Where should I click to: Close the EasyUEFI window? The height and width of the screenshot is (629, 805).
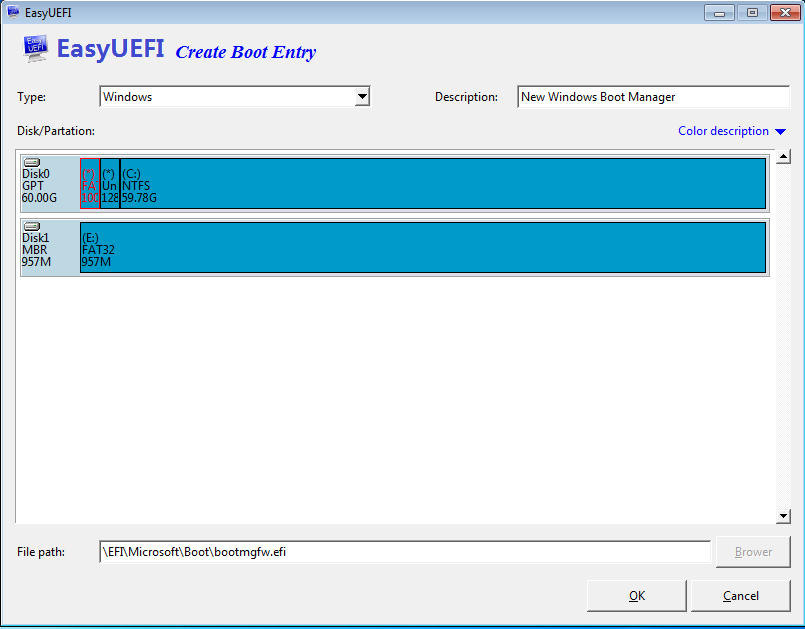click(x=785, y=12)
